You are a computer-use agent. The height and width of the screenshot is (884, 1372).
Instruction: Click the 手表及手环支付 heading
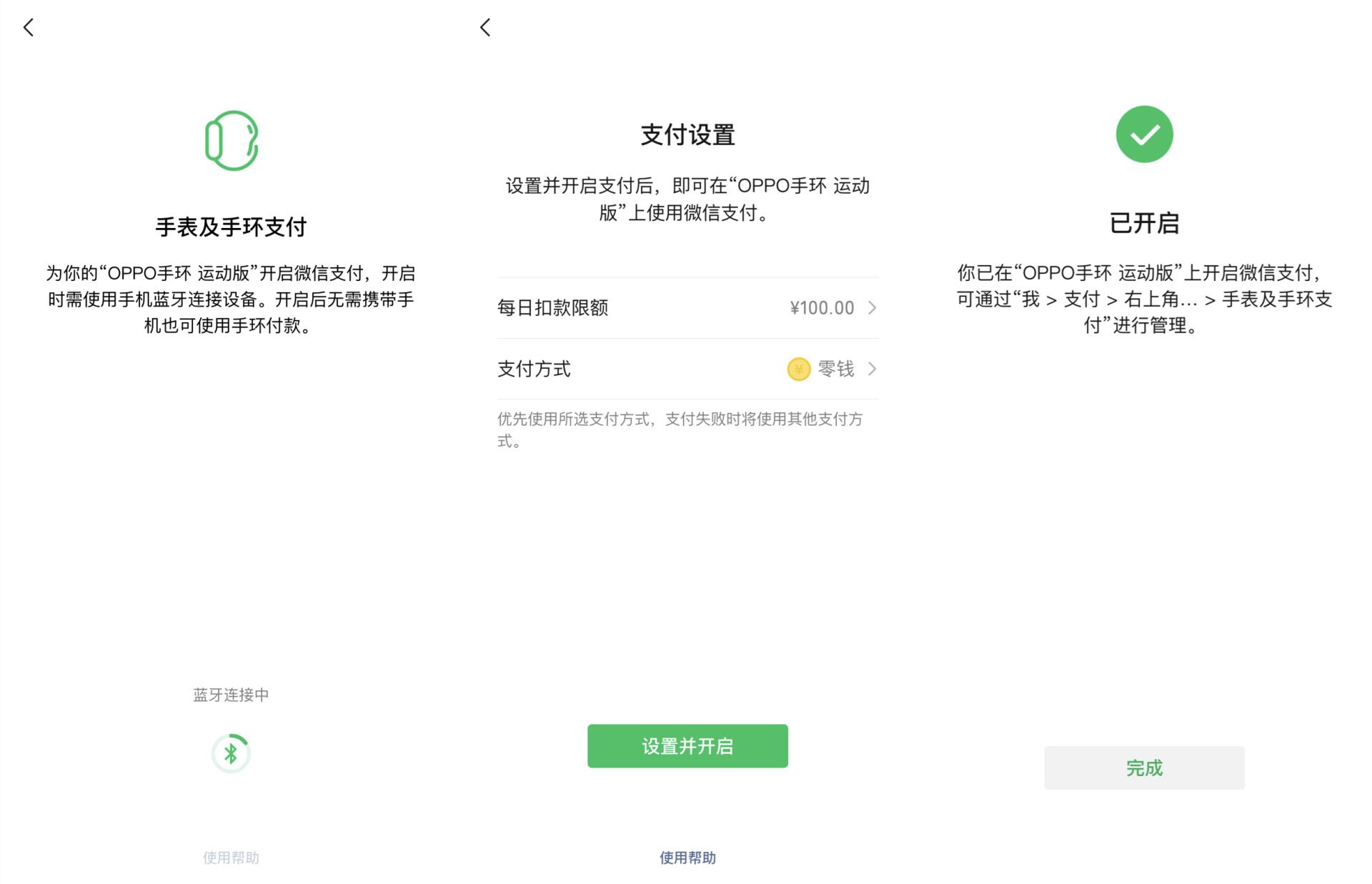[x=230, y=226]
